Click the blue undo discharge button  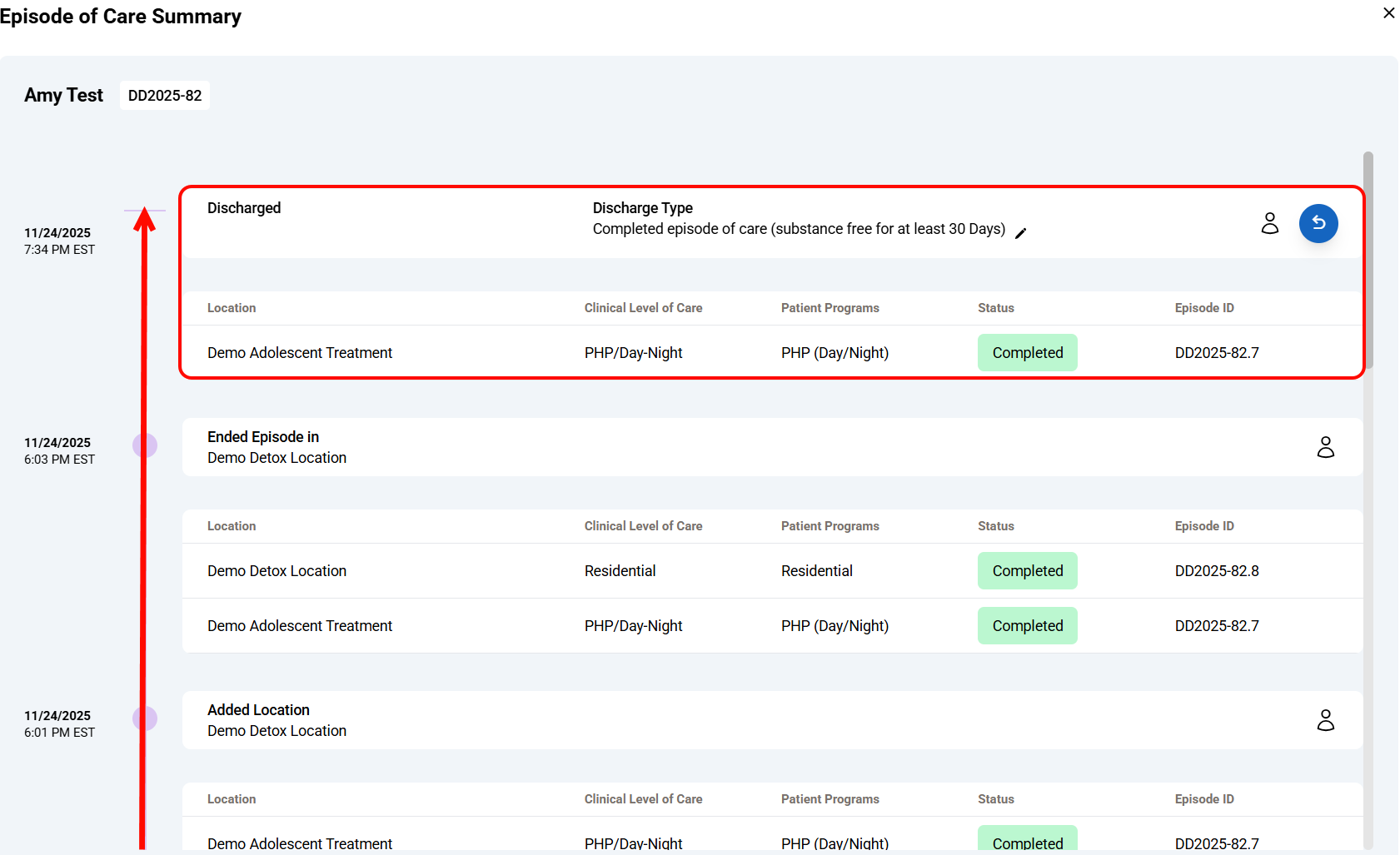pyautogui.click(x=1318, y=223)
